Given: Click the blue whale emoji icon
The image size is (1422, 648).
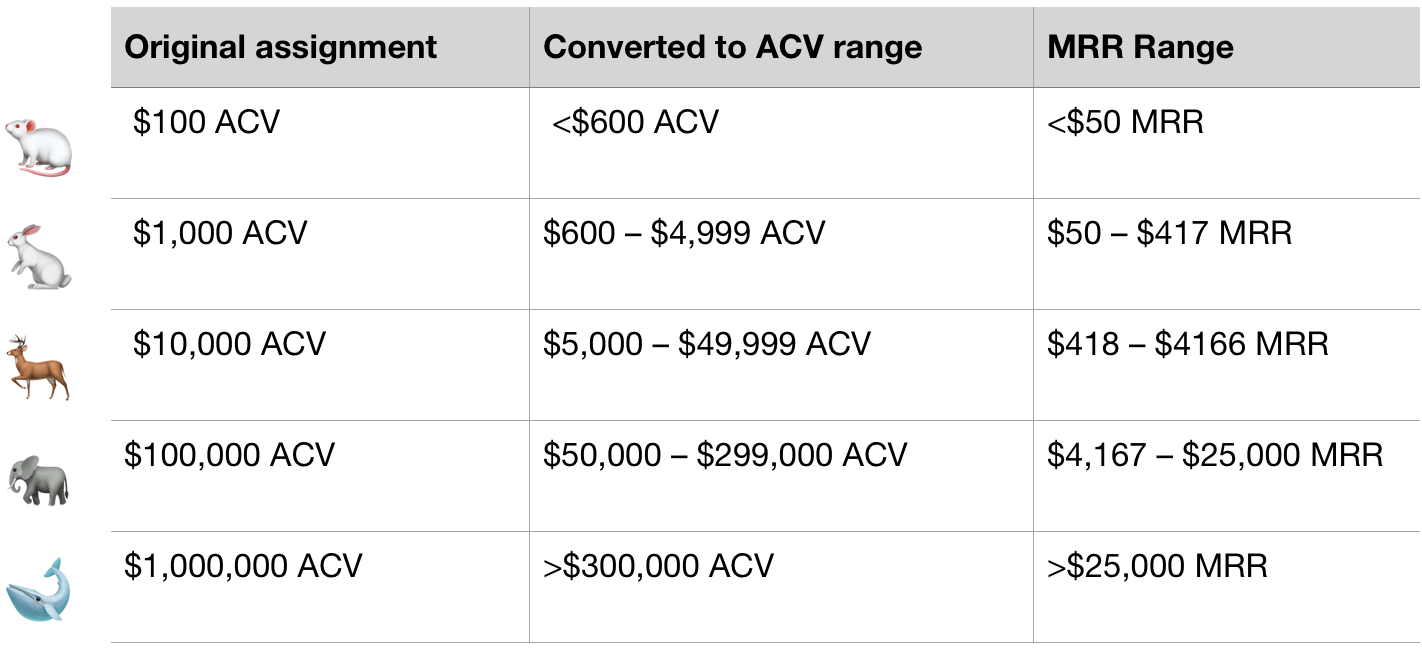Looking at the screenshot, I should coord(39,591).
